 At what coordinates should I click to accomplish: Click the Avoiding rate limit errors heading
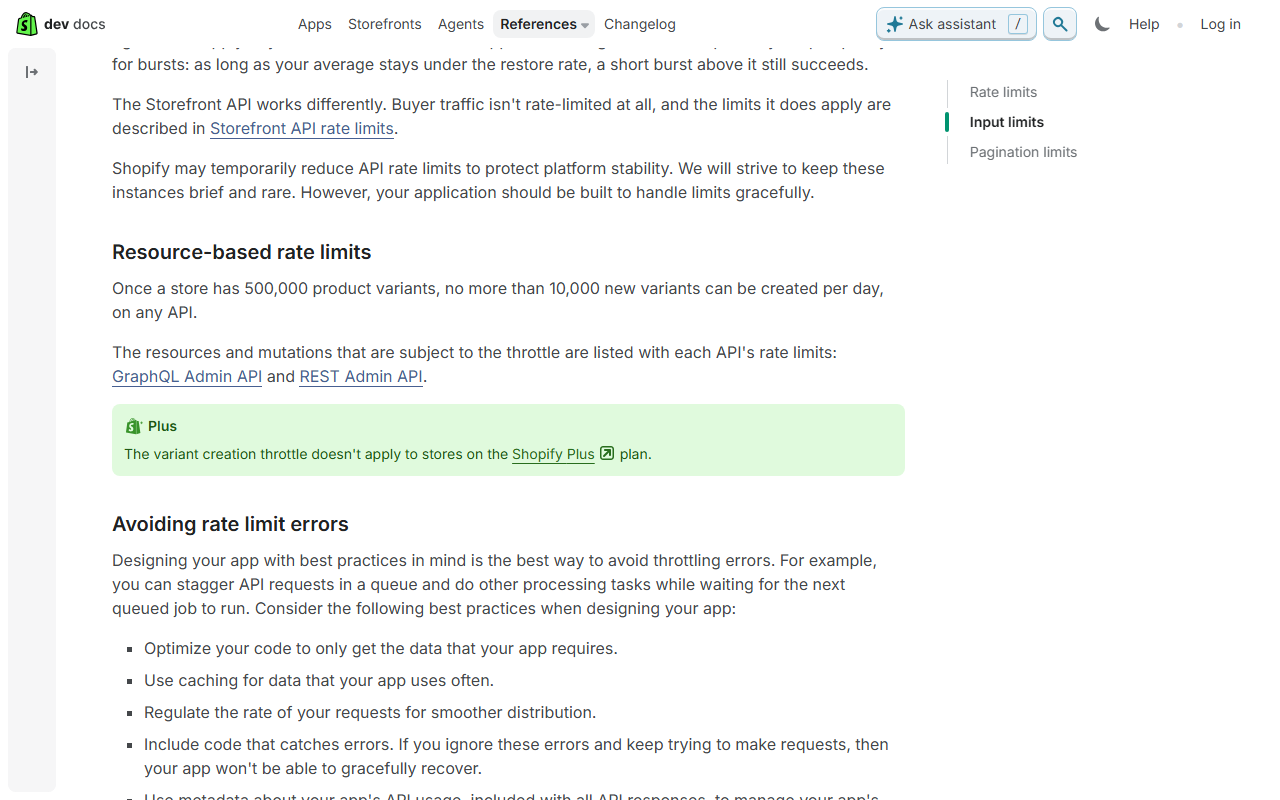[x=230, y=524]
